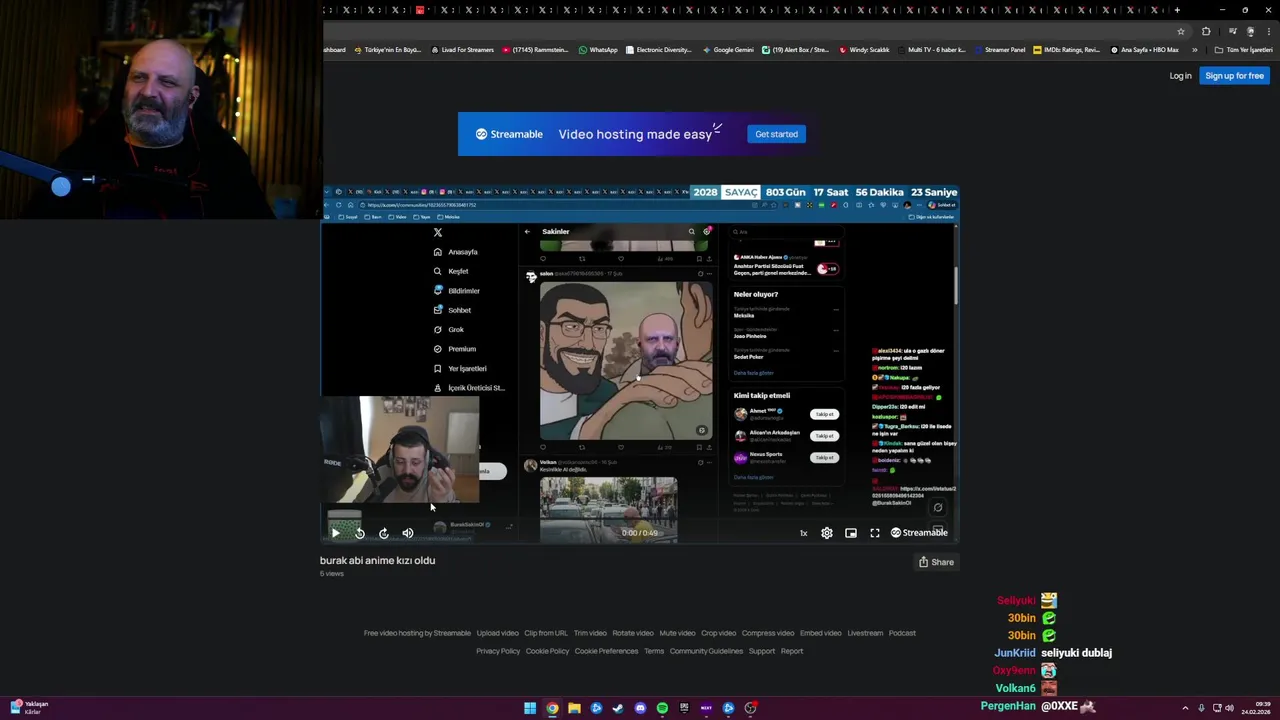Open Trim video footer link
The image size is (1280, 720).
(x=590, y=633)
